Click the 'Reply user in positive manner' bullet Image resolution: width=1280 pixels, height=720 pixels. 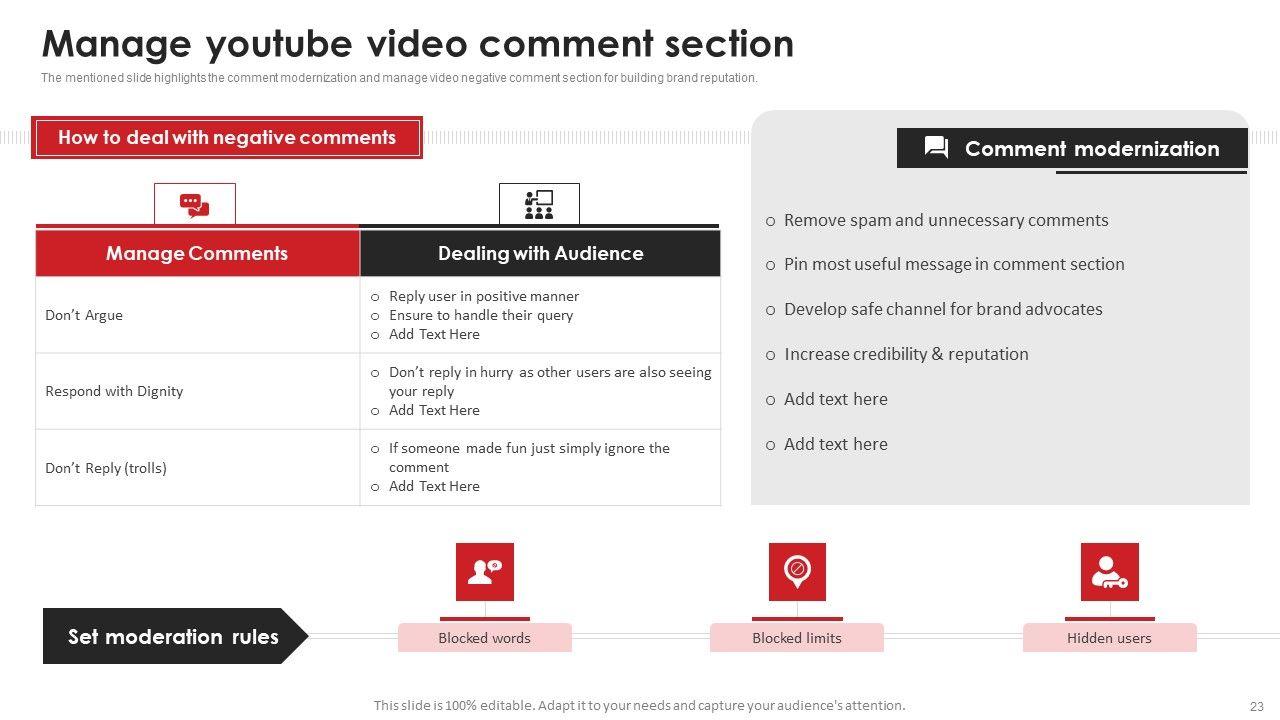coord(484,296)
